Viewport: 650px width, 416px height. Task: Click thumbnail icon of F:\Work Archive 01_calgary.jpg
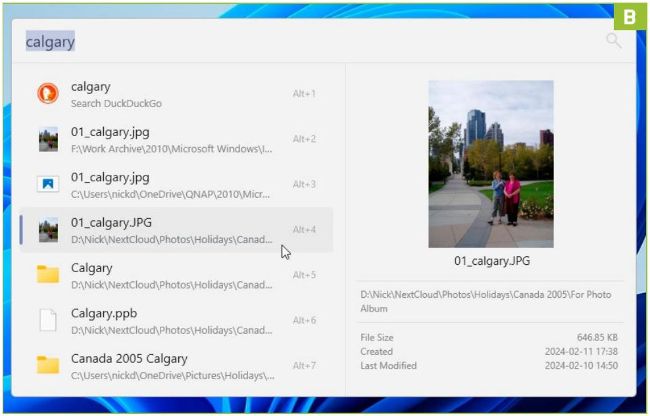48,139
